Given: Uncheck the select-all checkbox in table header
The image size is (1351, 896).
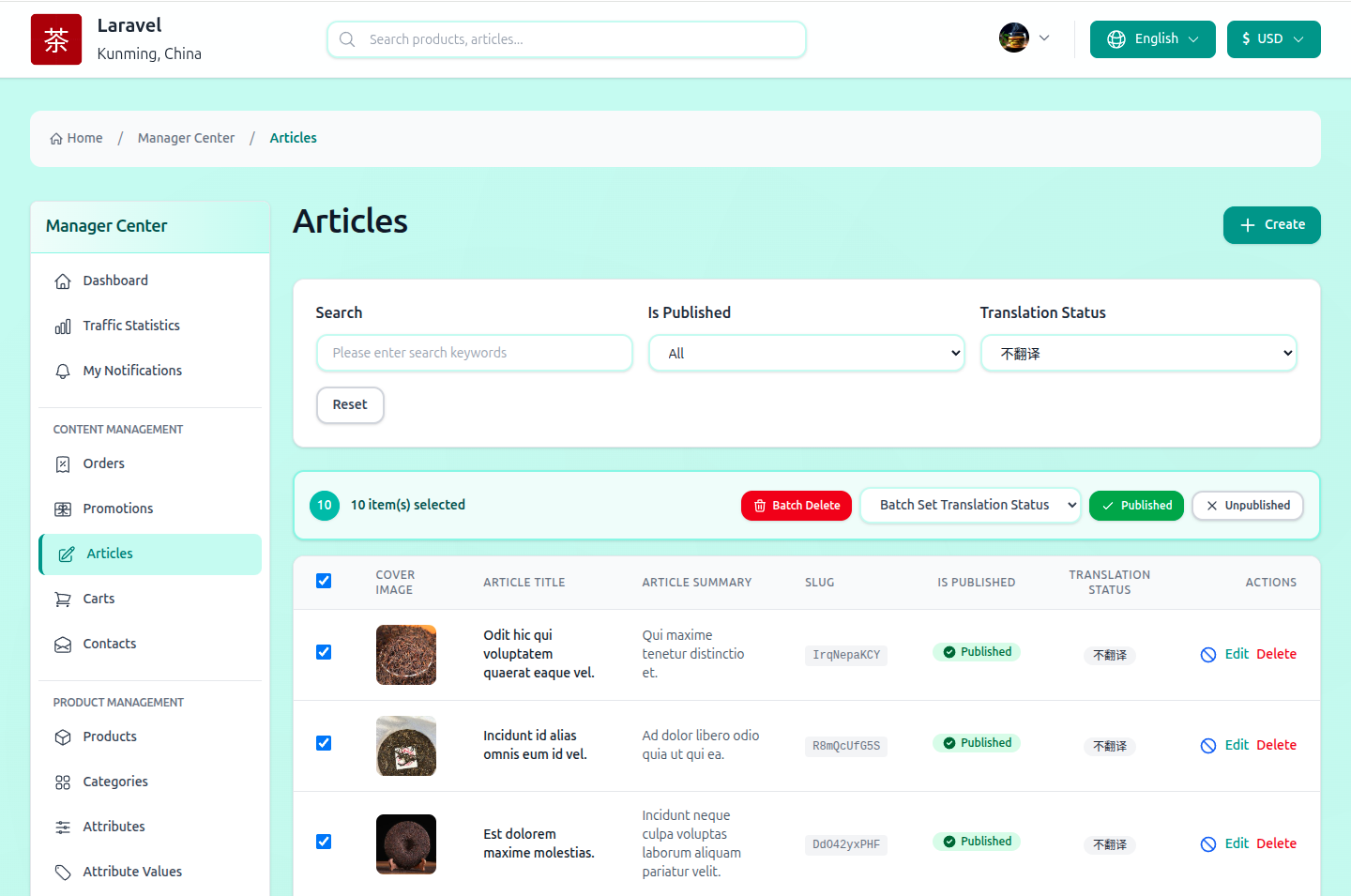Looking at the screenshot, I should tap(324, 581).
